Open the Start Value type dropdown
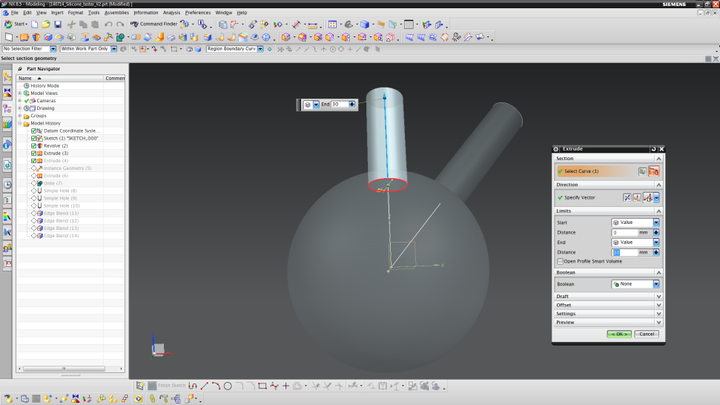This screenshot has width=720, height=405. pos(656,222)
